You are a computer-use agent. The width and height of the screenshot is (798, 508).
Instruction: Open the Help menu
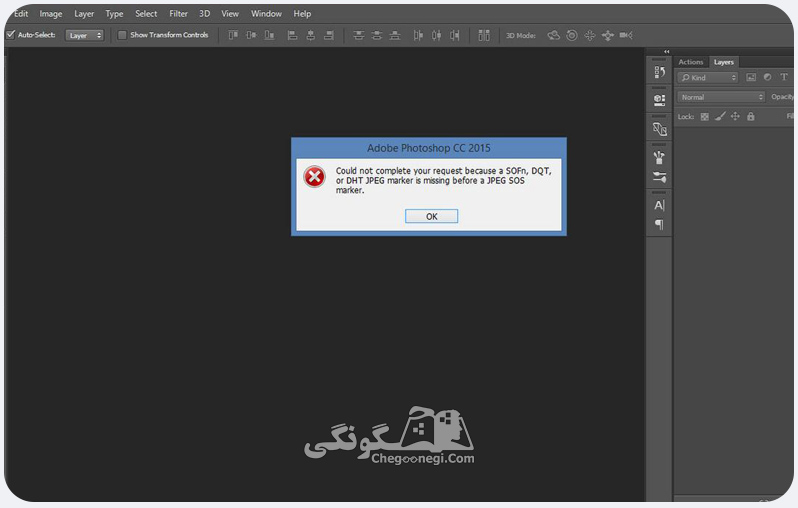(302, 14)
